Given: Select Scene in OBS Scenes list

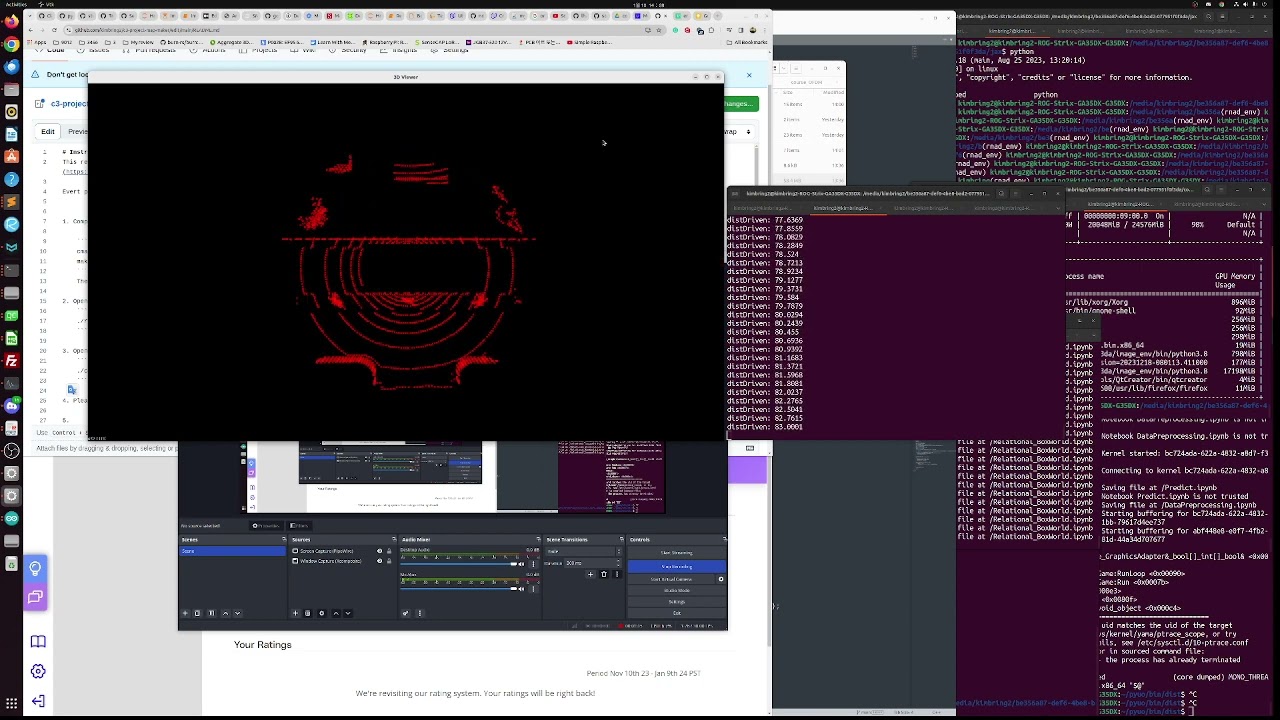Looking at the screenshot, I should (232, 551).
